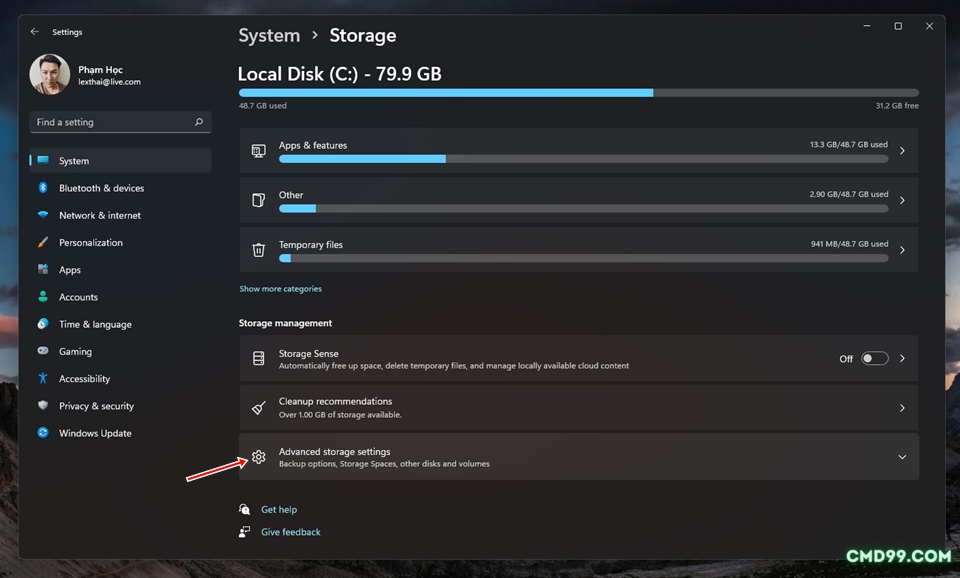Click the back arrow in Settings

(35, 32)
